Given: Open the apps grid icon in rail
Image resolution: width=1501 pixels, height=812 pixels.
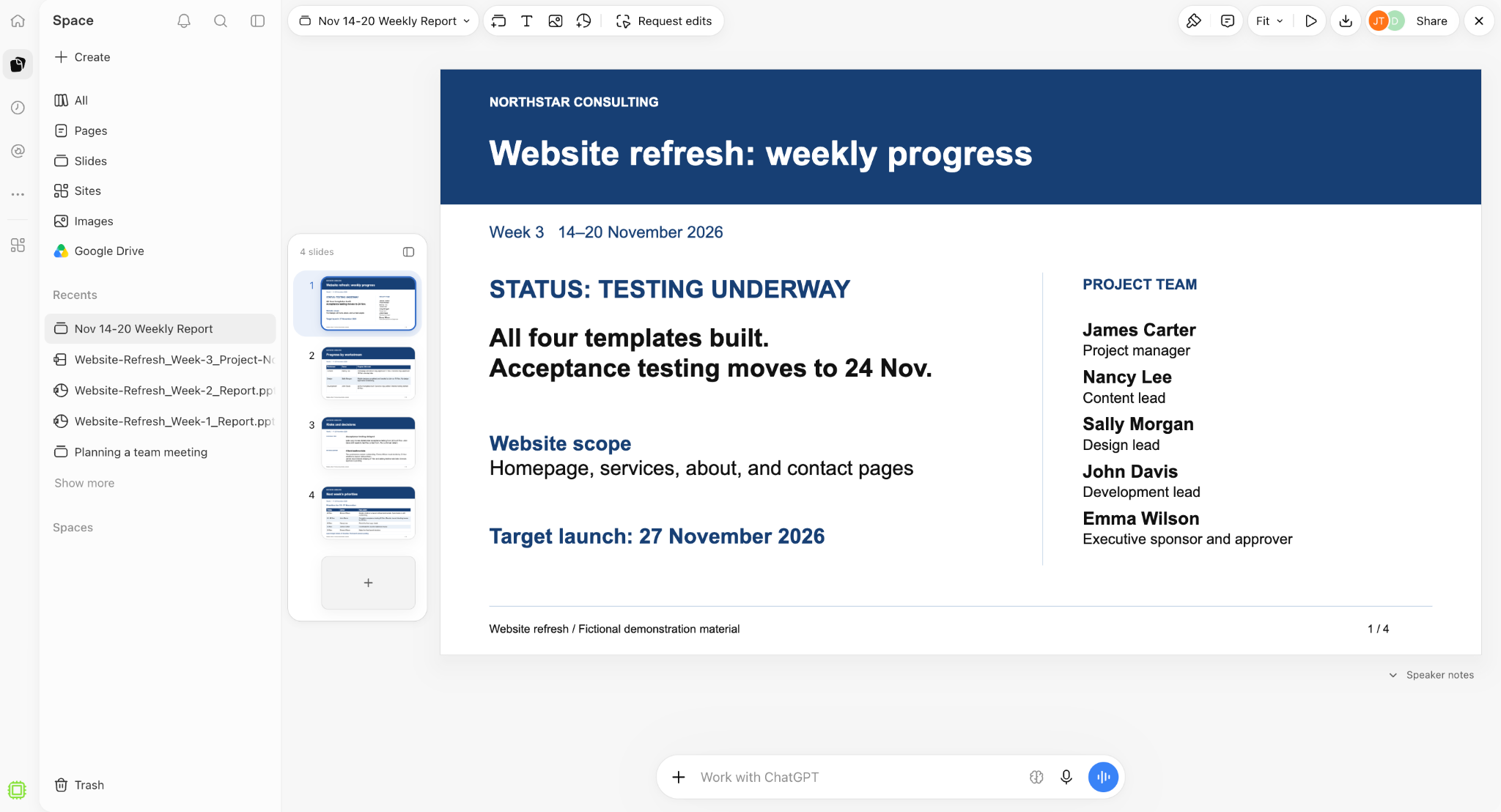Looking at the screenshot, I should pyautogui.click(x=18, y=245).
